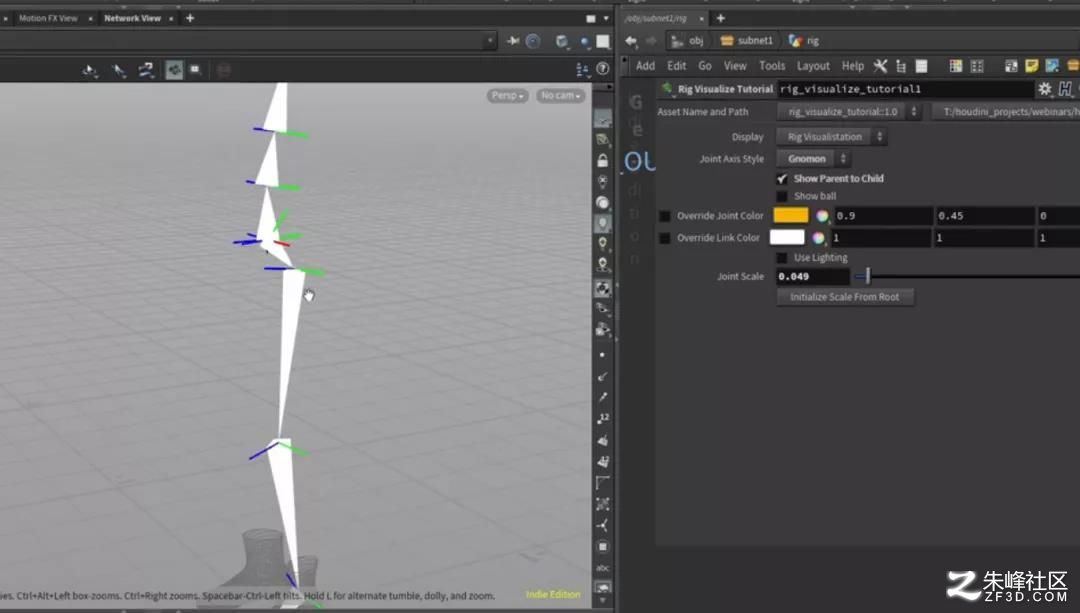The width and height of the screenshot is (1080, 613).
Task: Open the joint color wheel picker
Action: click(x=822, y=216)
